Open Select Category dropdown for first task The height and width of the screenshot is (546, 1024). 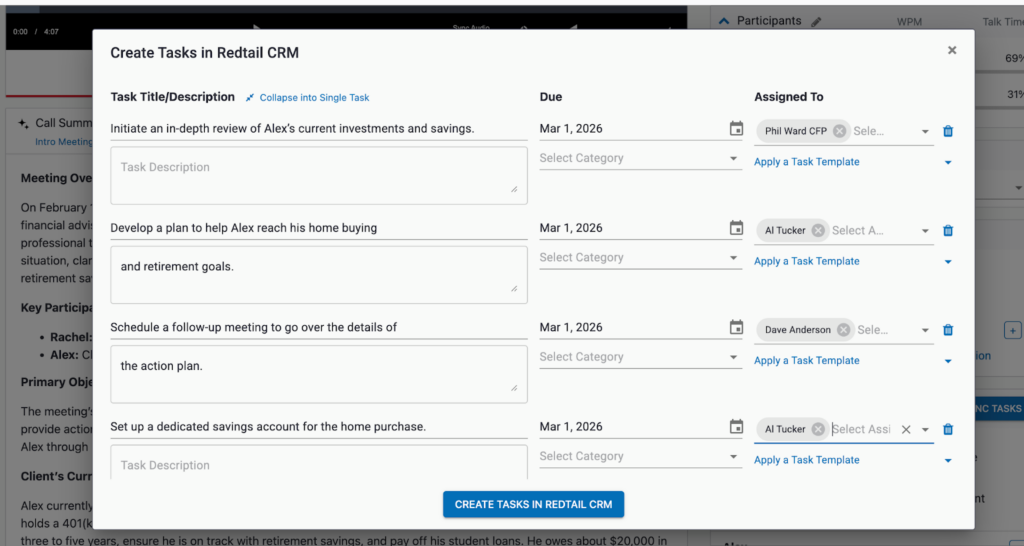[x=640, y=158]
